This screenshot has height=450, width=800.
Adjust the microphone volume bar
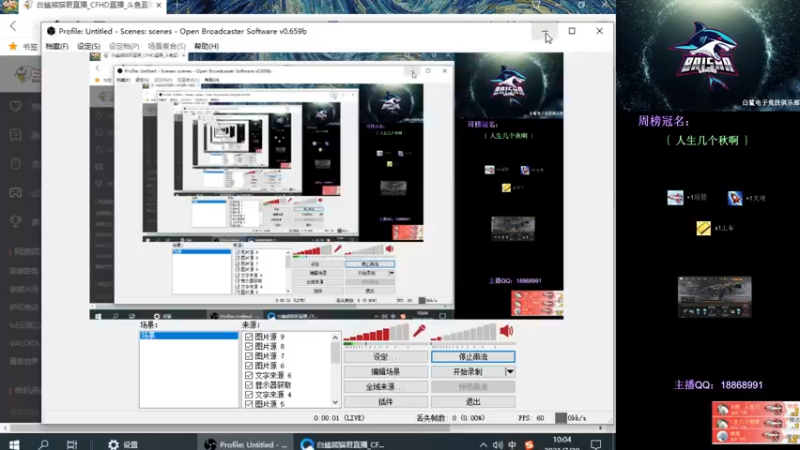pyautogui.click(x=376, y=333)
